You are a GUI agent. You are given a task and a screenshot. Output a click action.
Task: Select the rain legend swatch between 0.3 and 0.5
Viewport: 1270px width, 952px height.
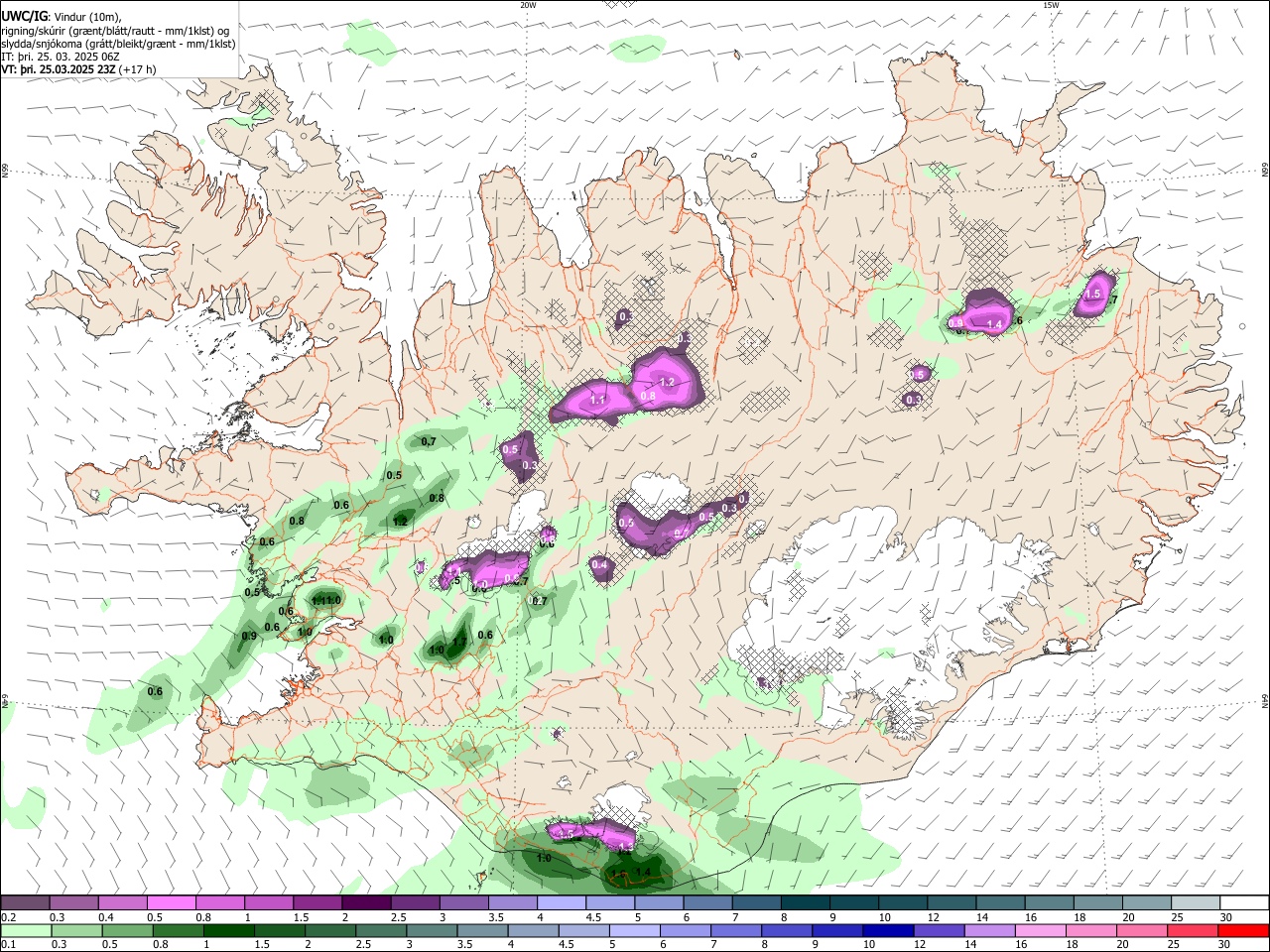74,930
